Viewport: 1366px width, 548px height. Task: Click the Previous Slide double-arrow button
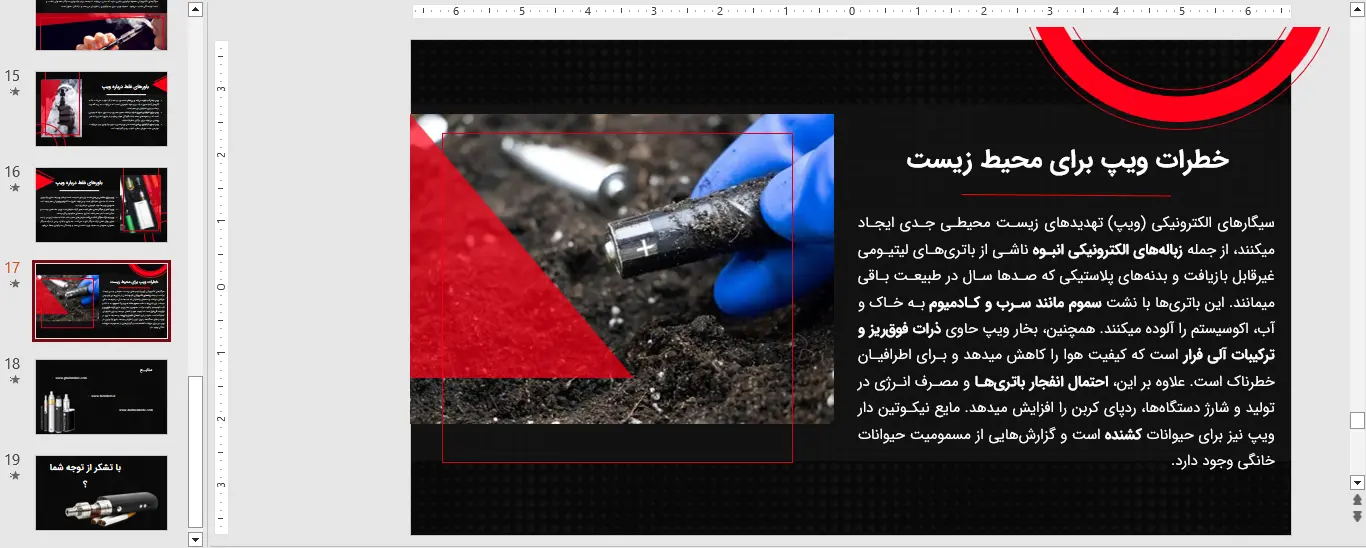pyautogui.click(x=1357, y=500)
